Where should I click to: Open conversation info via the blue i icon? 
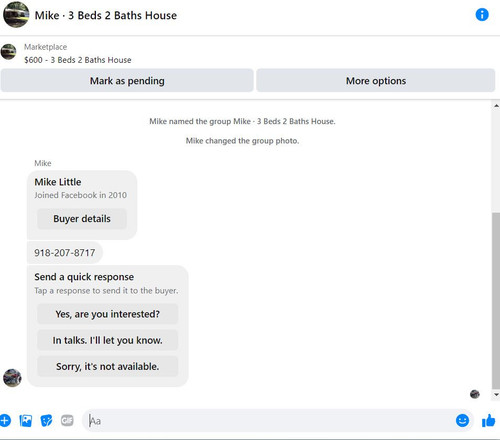coord(482,15)
